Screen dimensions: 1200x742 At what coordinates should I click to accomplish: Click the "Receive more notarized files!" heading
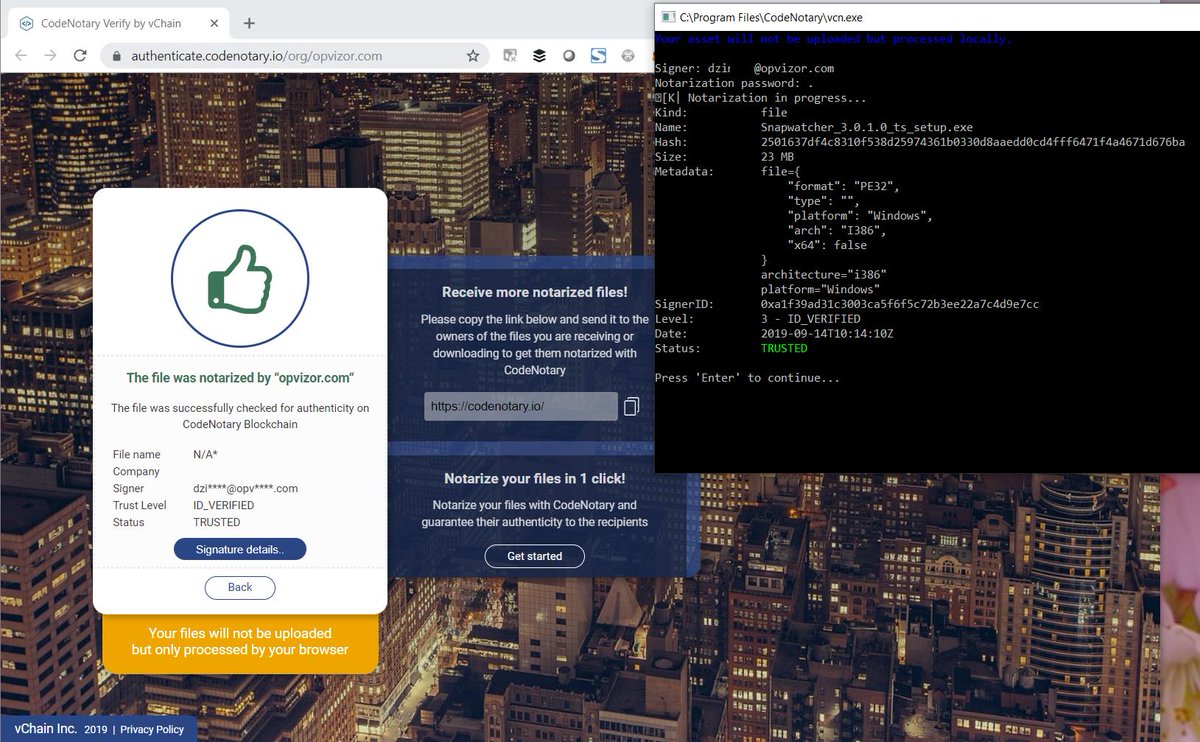click(535, 292)
